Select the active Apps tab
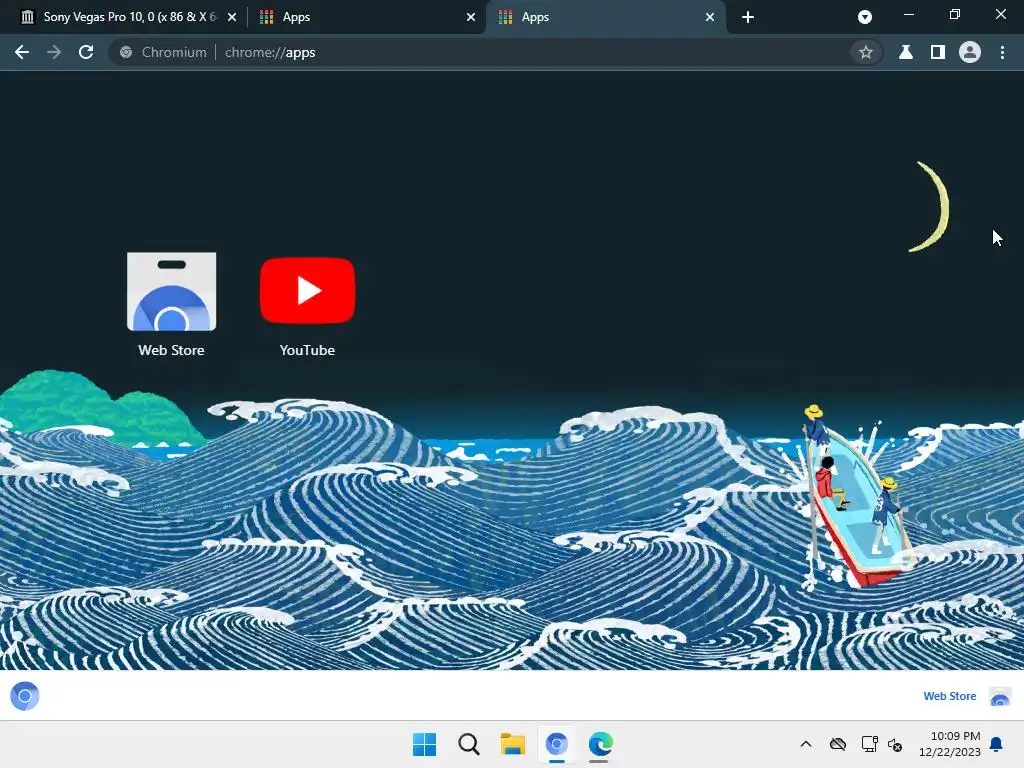 pos(604,17)
